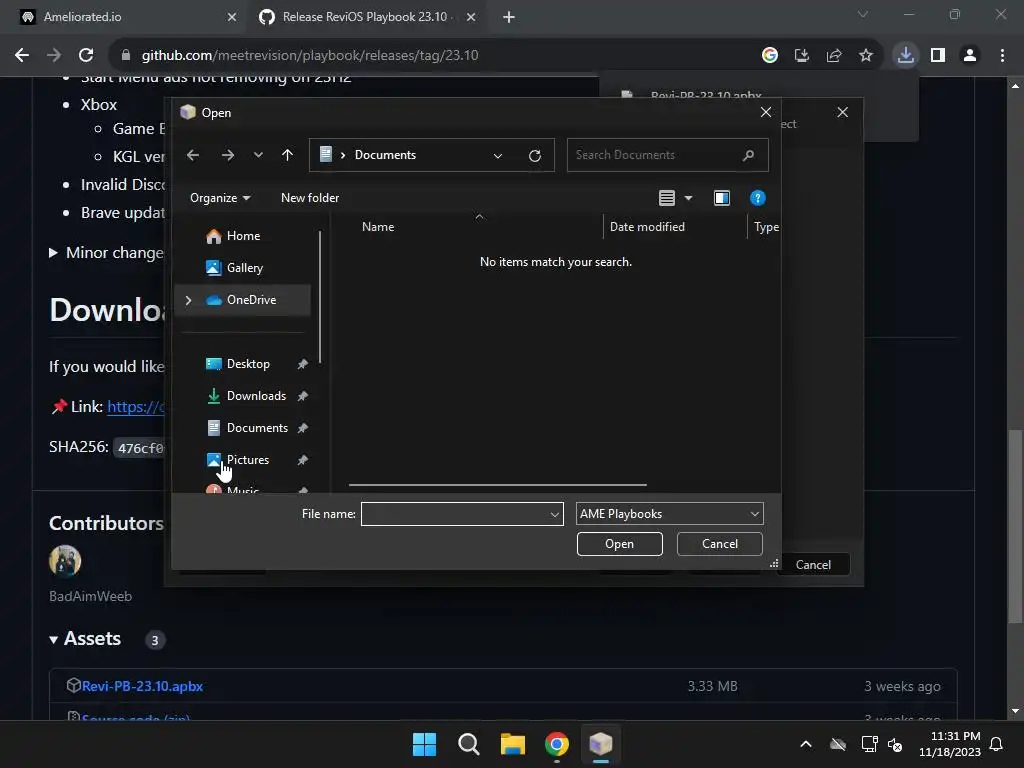Reload the GitHub page
The height and width of the screenshot is (768, 1024).
coord(86,56)
